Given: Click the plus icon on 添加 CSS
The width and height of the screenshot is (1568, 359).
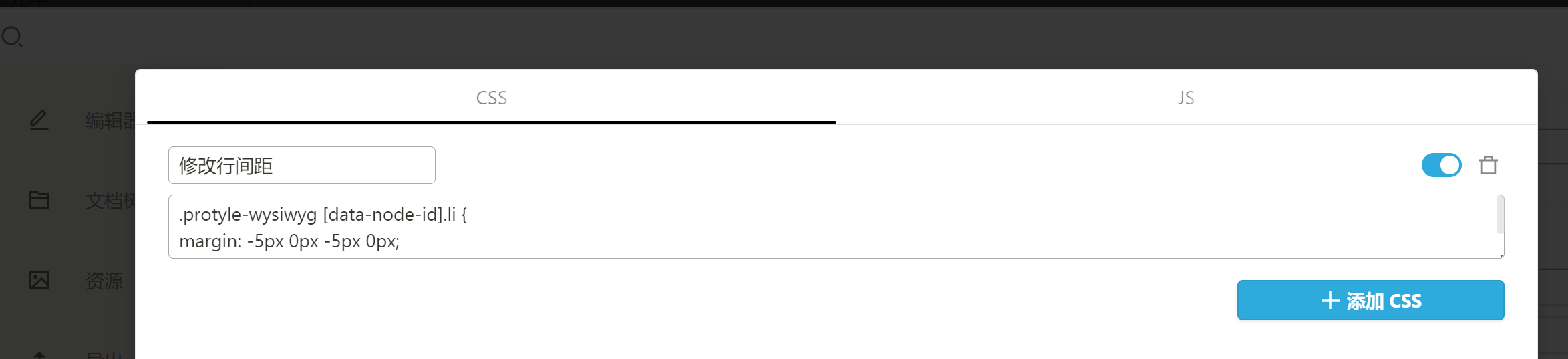Looking at the screenshot, I should pos(1329,301).
